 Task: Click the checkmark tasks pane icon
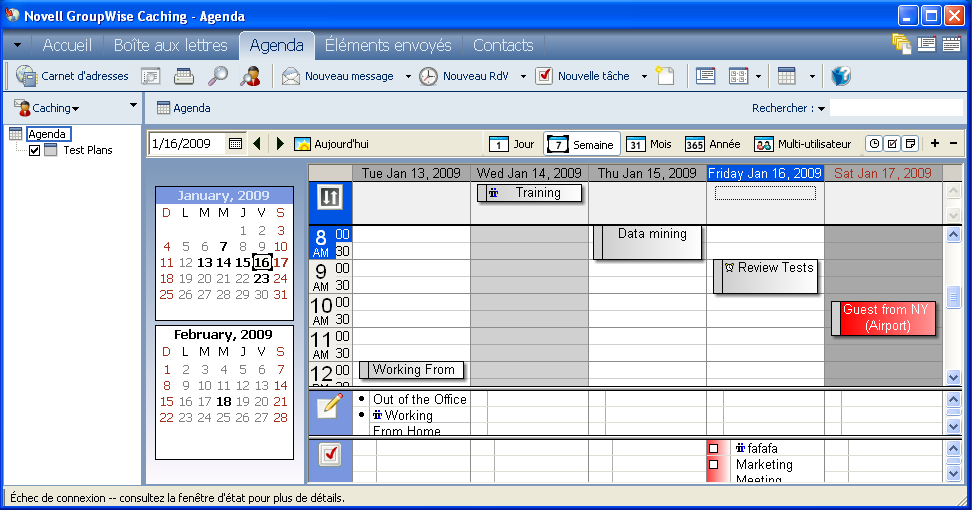point(330,454)
